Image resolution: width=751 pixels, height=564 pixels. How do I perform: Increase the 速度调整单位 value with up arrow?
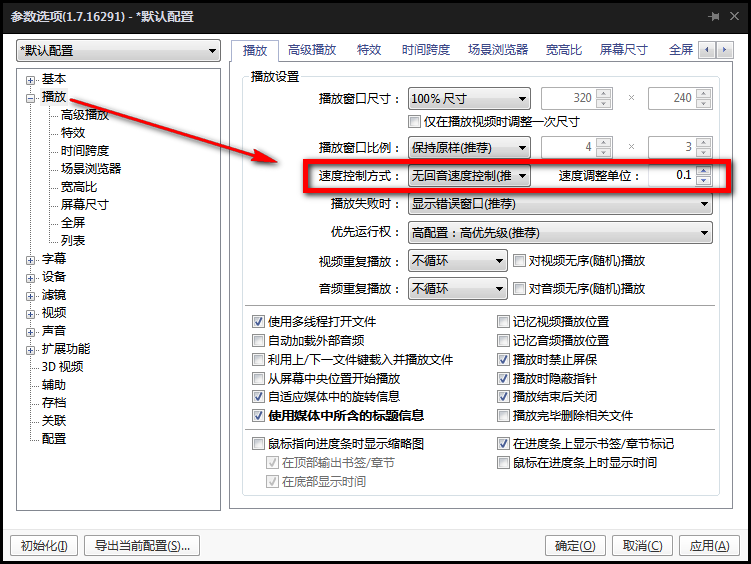coord(703,170)
